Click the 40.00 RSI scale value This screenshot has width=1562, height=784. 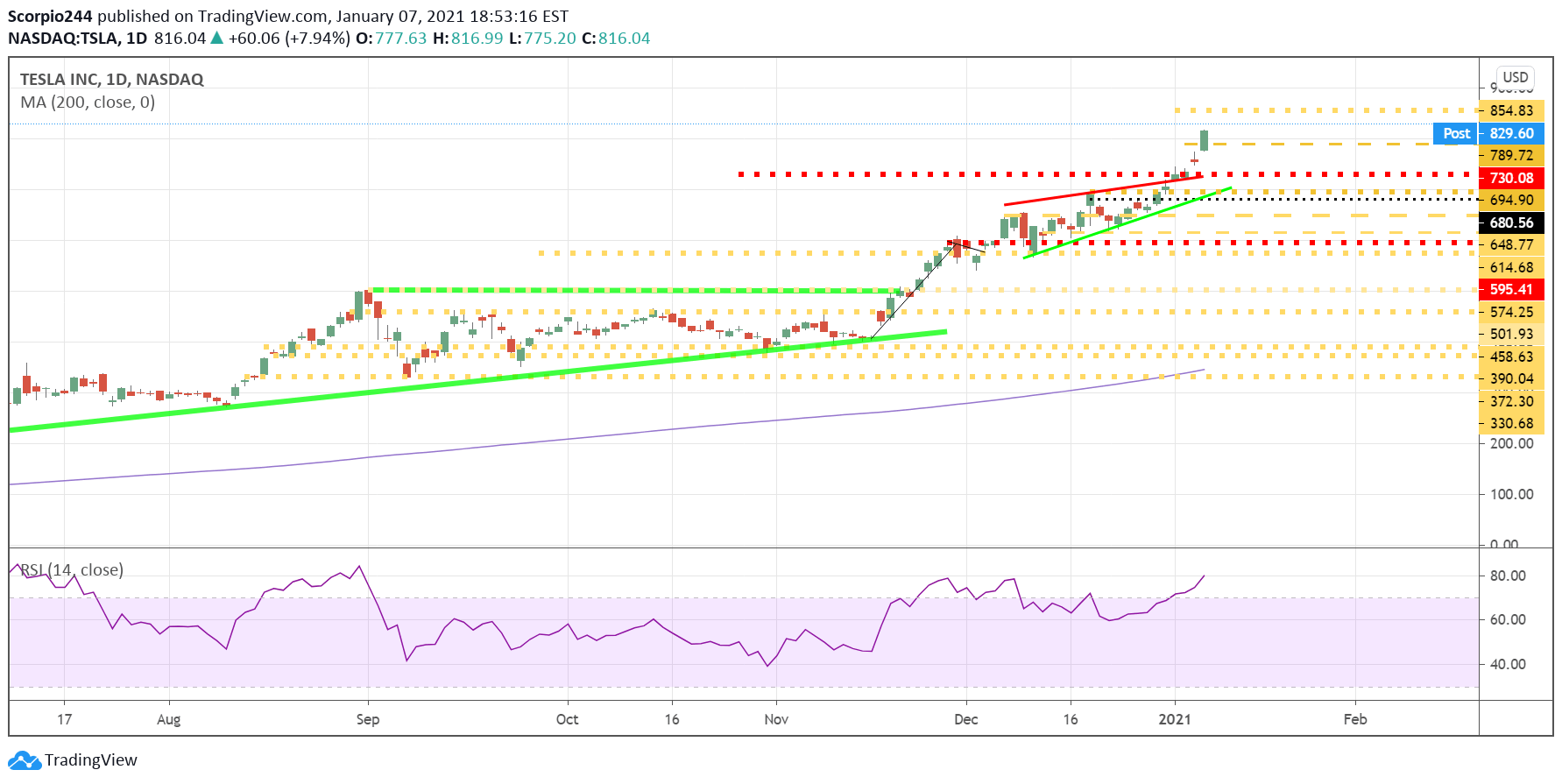click(1508, 664)
